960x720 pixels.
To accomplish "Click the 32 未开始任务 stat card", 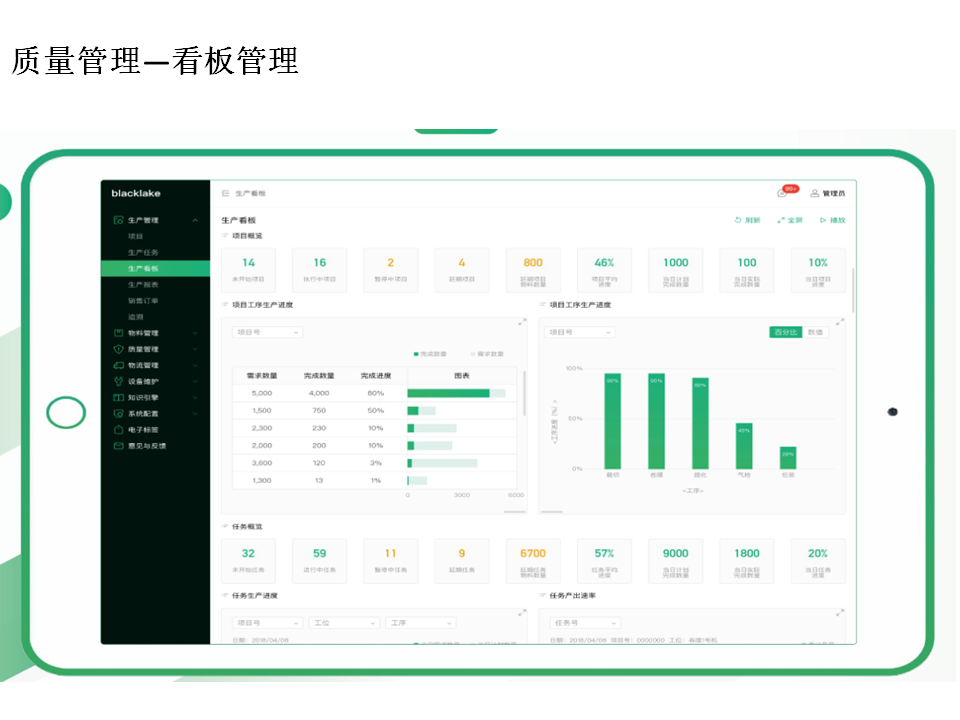I will click(248, 561).
